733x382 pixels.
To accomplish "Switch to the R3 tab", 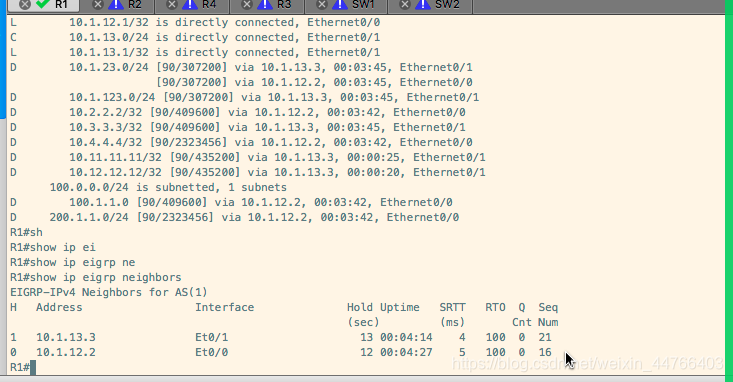I will (x=284, y=5).
